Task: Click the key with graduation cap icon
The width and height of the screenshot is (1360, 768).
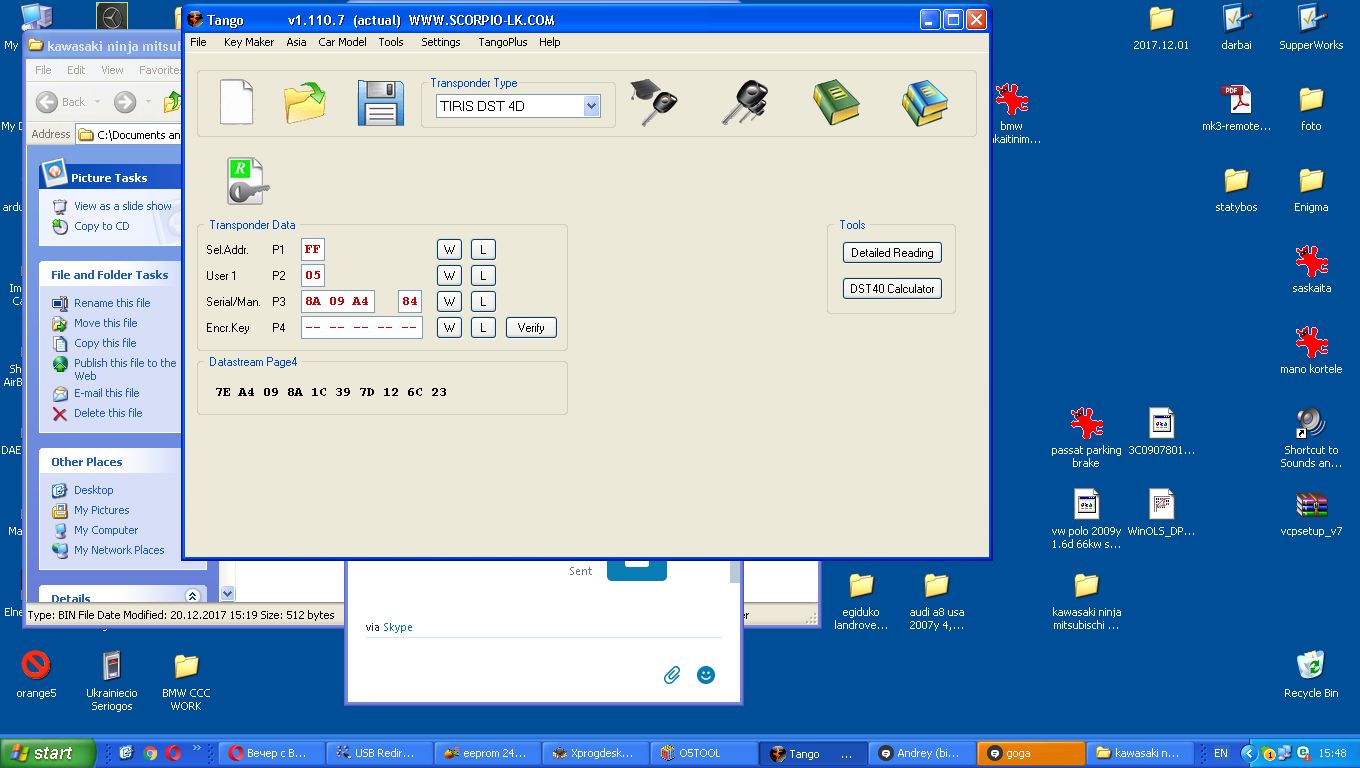Action: tap(654, 102)
